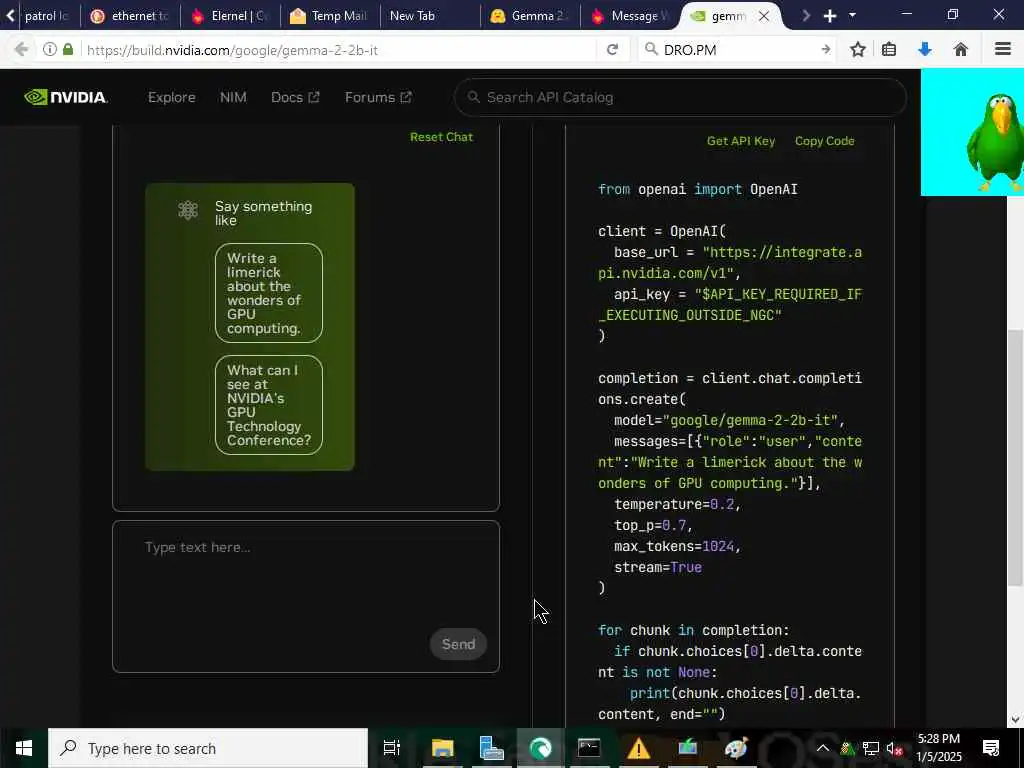Open the NIM menu item

point(233,97)
